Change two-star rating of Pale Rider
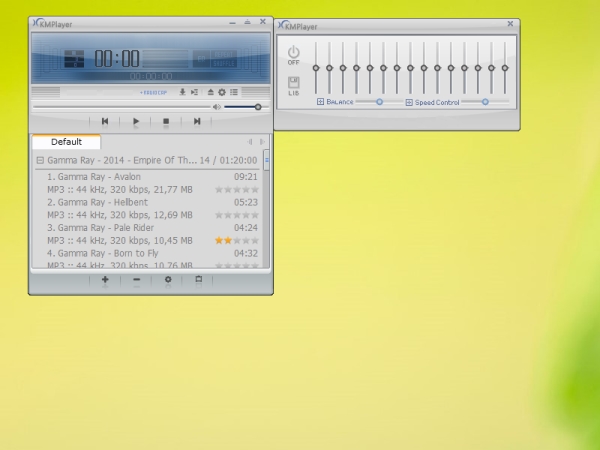600x450 pixels. tap(237, 240)
